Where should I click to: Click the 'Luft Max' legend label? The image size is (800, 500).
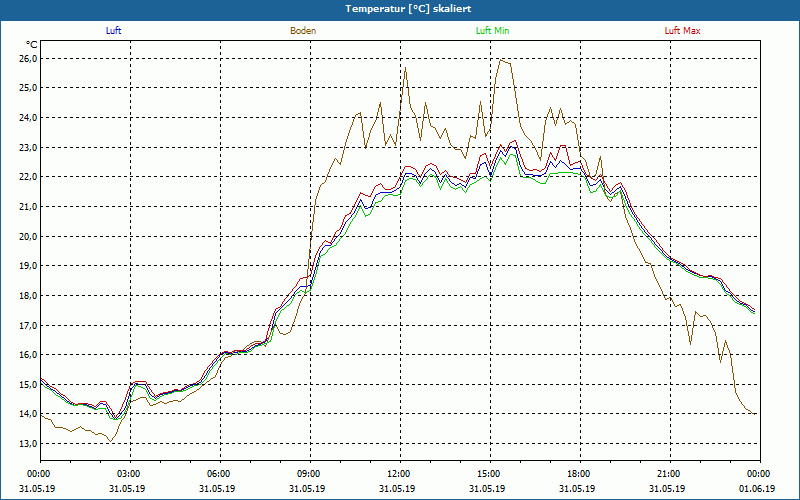[682, 31]
